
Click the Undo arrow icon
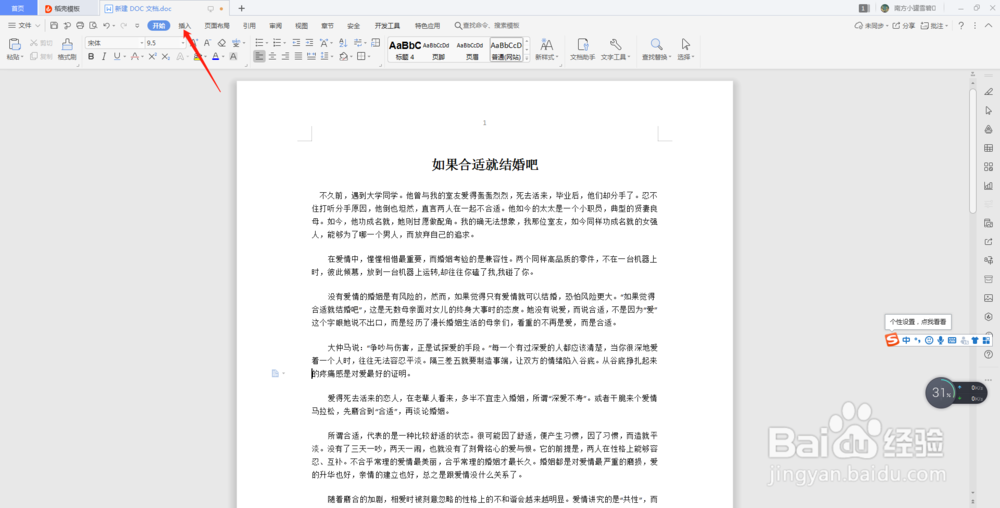107,25
